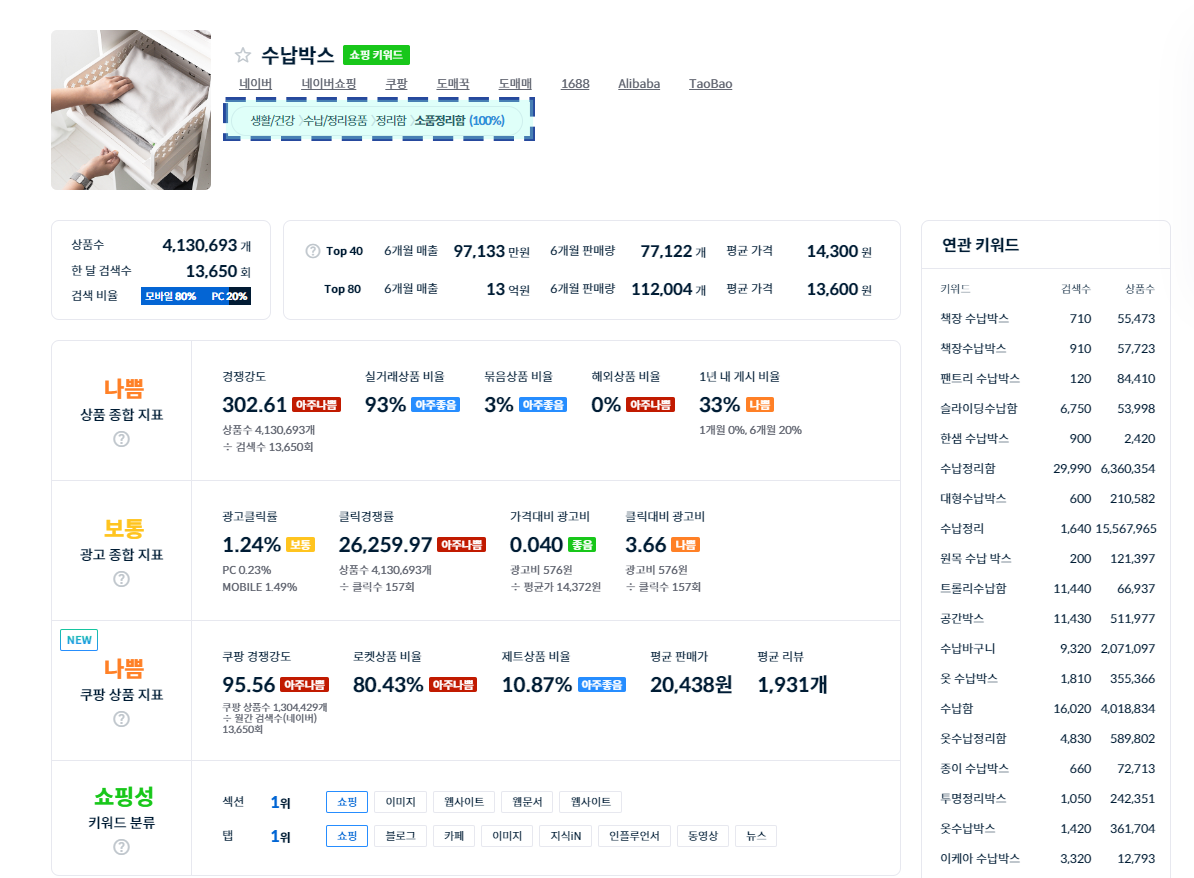Click help icon under 상품 종합 지표

pyautogui.click(x=121, y=439)
